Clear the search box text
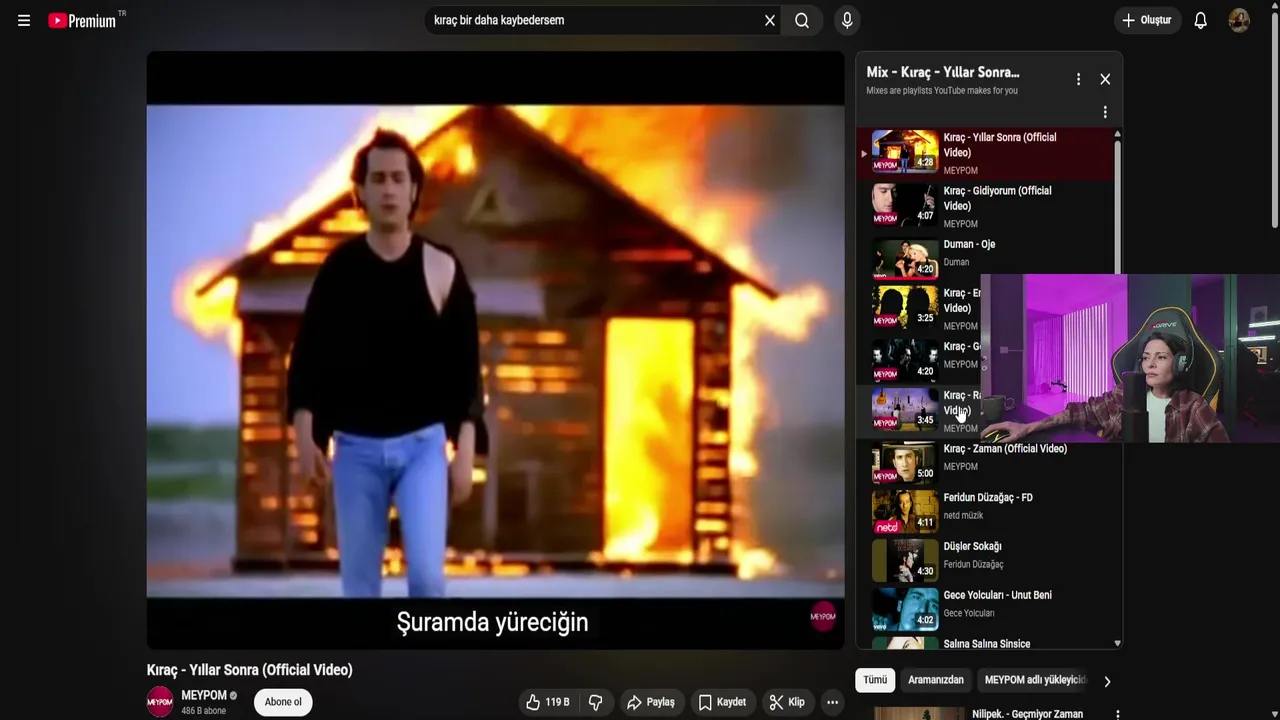The width and height of the screenshot is (1280, 720). (770, 20)
